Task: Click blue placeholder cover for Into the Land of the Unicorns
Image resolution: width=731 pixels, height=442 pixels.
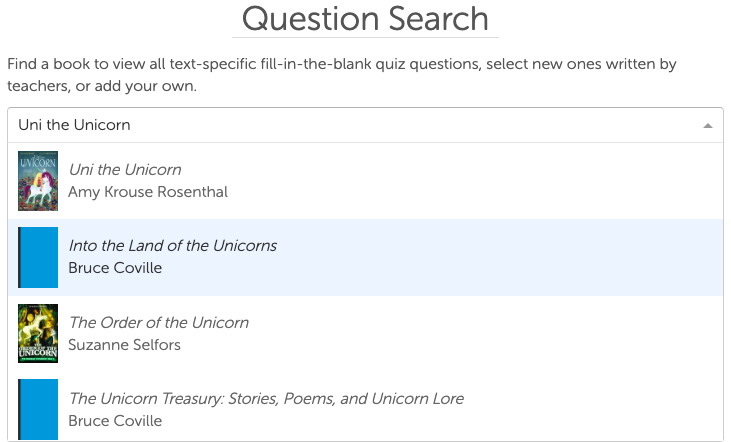Action: [38, 257]
